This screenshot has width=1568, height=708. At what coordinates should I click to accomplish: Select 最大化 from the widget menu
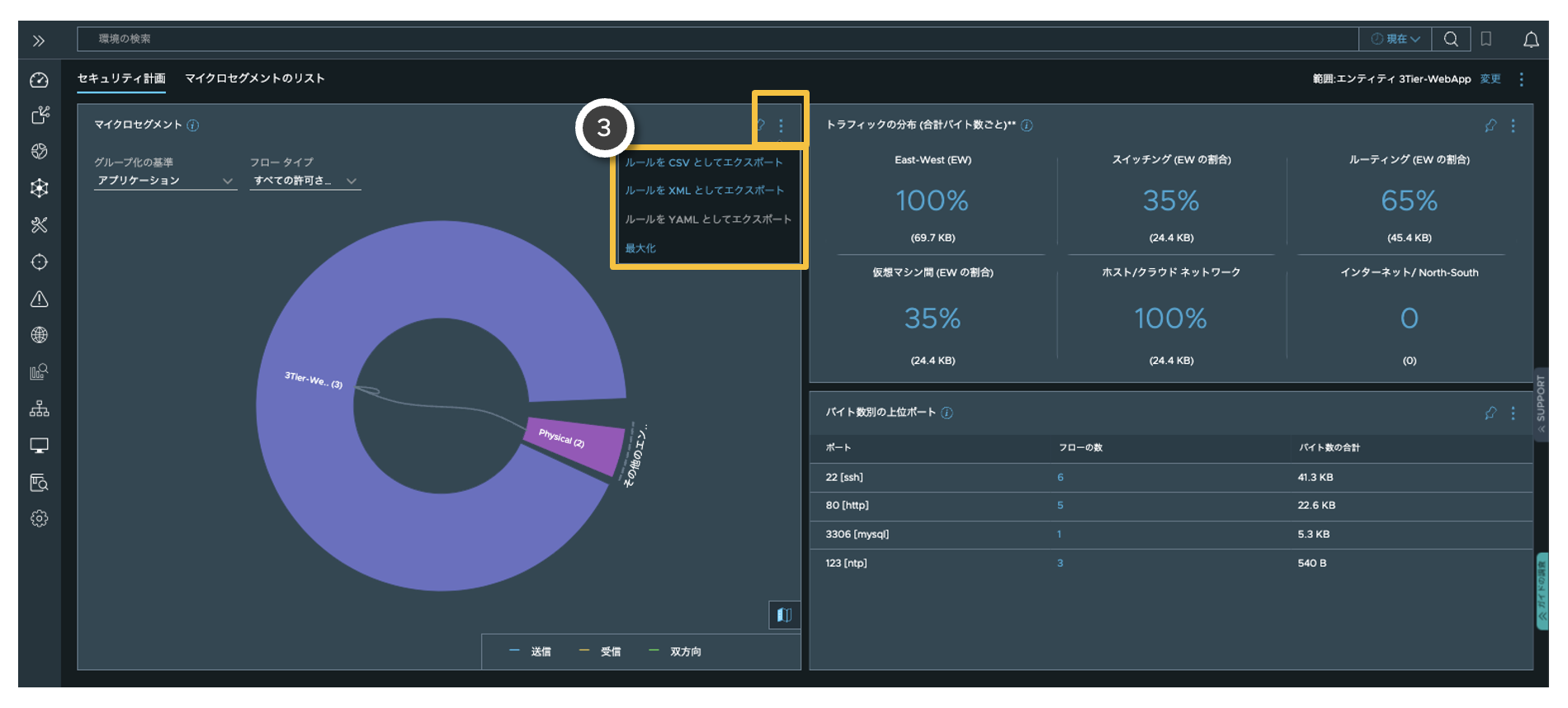[x=640, y=248]
